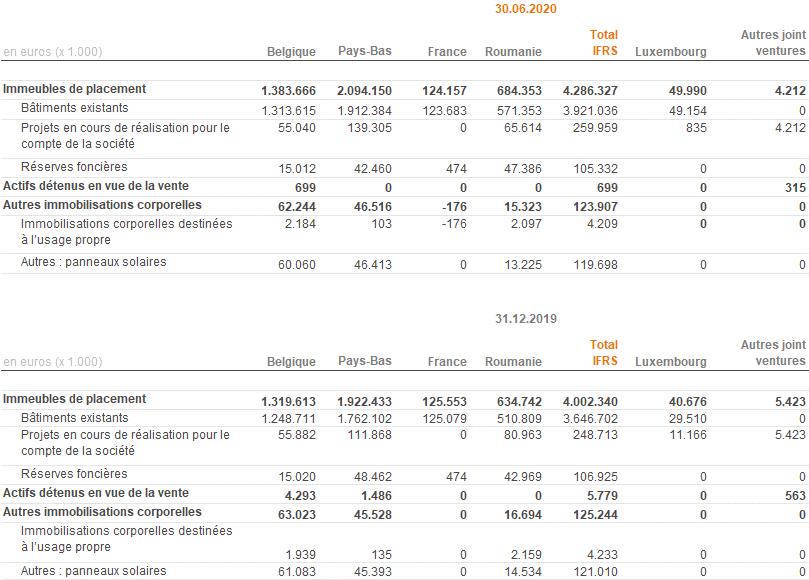Select the value 61.083

pyautogui.click(x=297, y=572)
